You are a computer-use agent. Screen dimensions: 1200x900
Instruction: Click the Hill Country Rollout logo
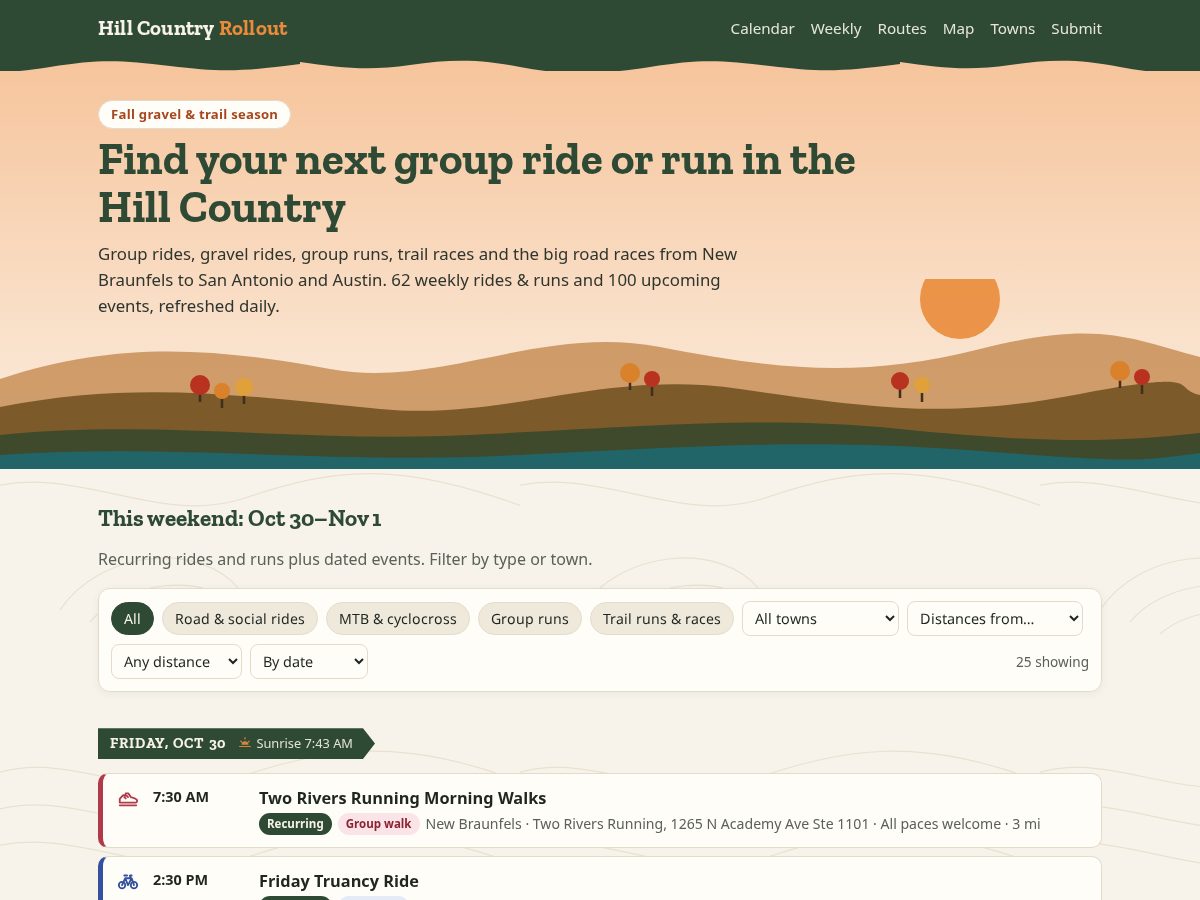192,29
